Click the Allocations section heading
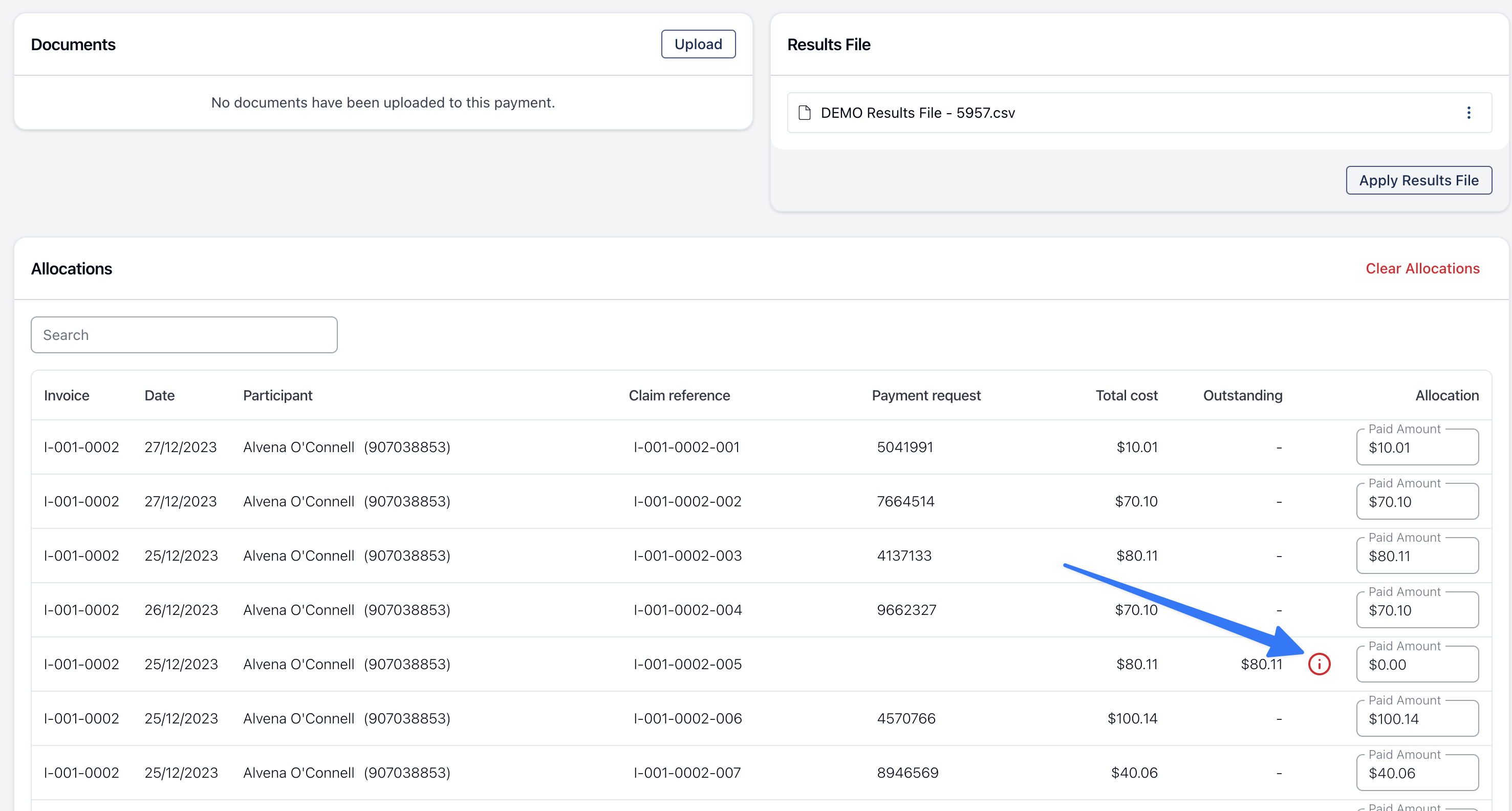Screen dimensions: 1512x811 (72, 268)
